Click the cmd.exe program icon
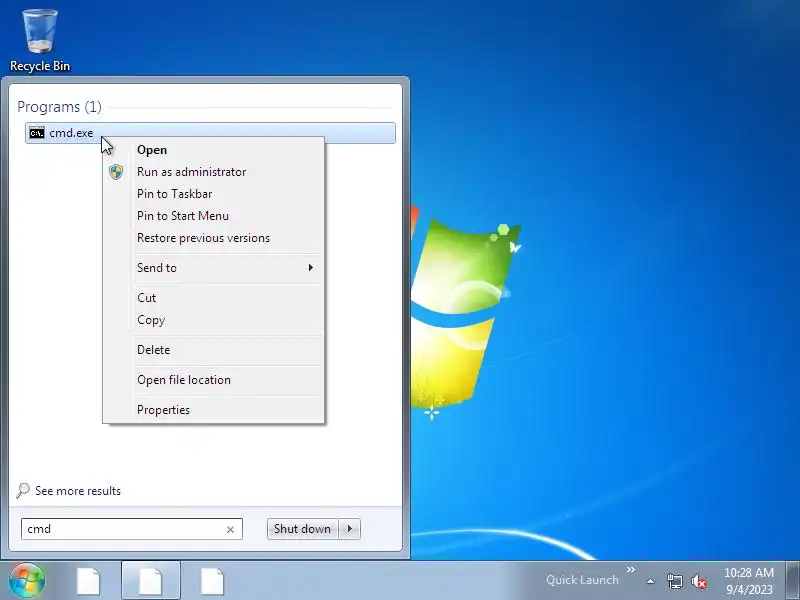 [x=37, y=133]
